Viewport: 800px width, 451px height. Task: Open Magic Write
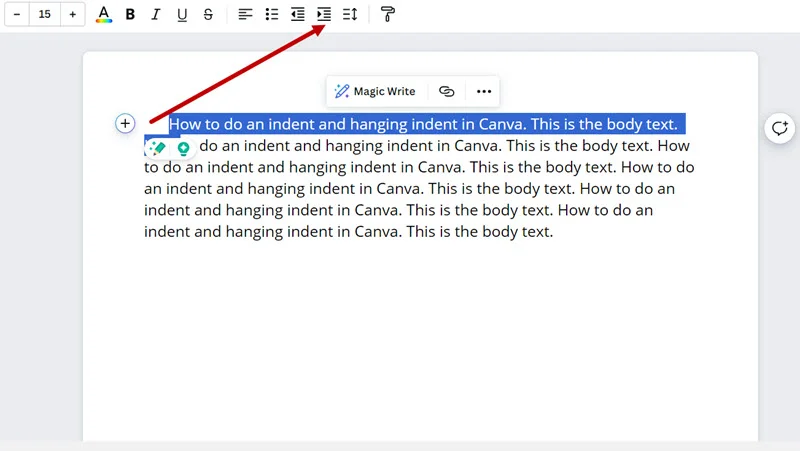(375, 91)
